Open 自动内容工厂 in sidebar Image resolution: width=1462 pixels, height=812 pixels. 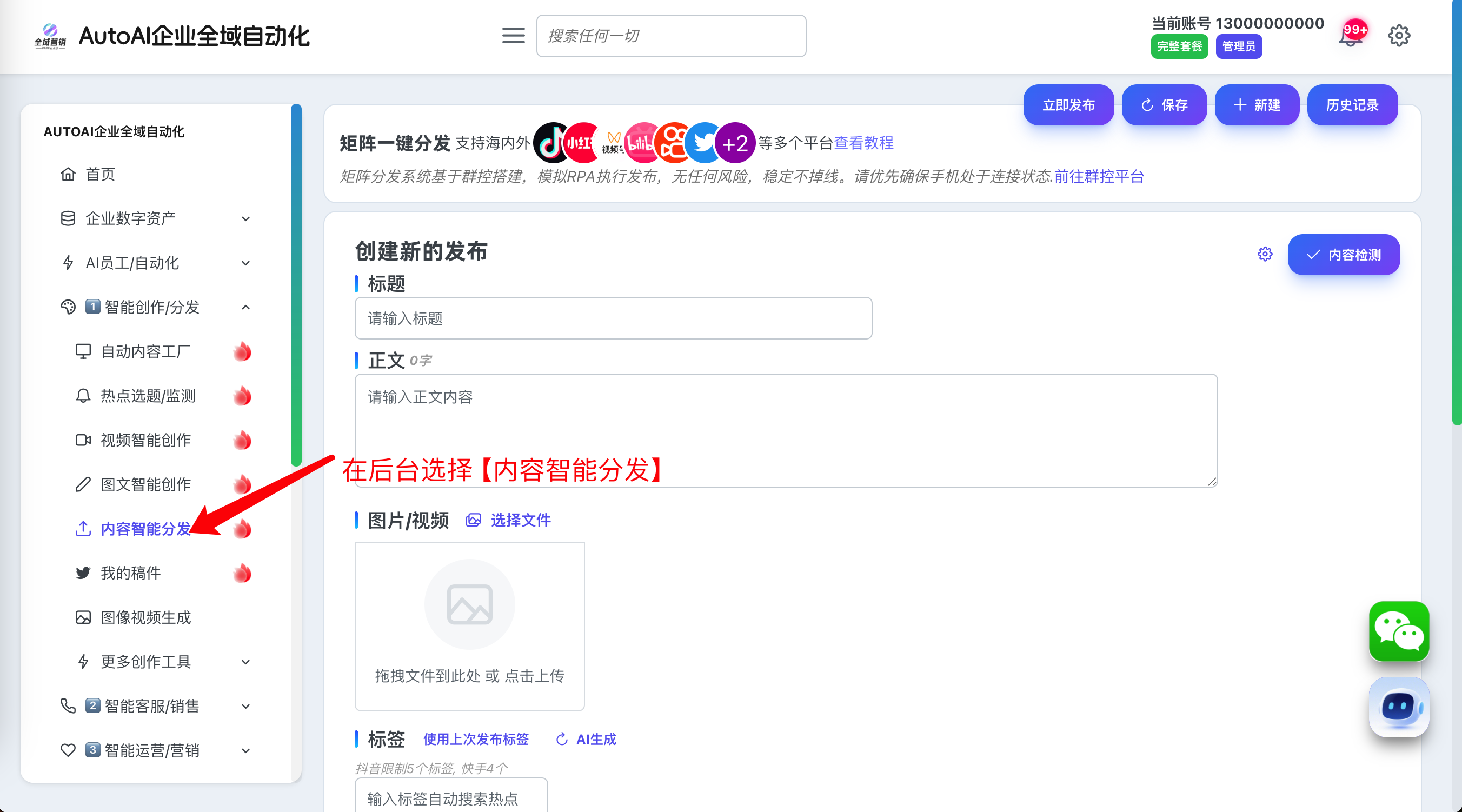click(145, 352)
